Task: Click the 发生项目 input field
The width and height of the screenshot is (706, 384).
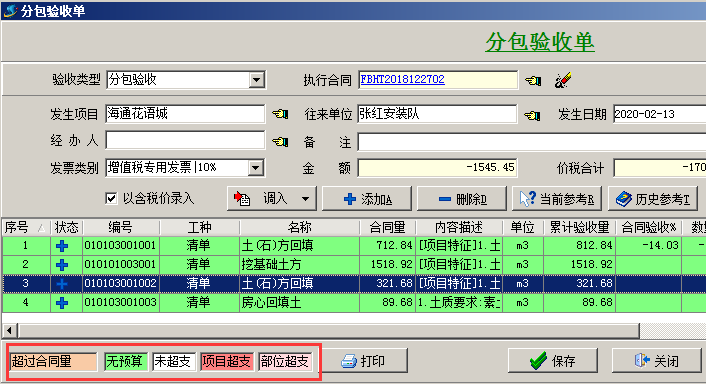Action: click(x=185, y=113)
